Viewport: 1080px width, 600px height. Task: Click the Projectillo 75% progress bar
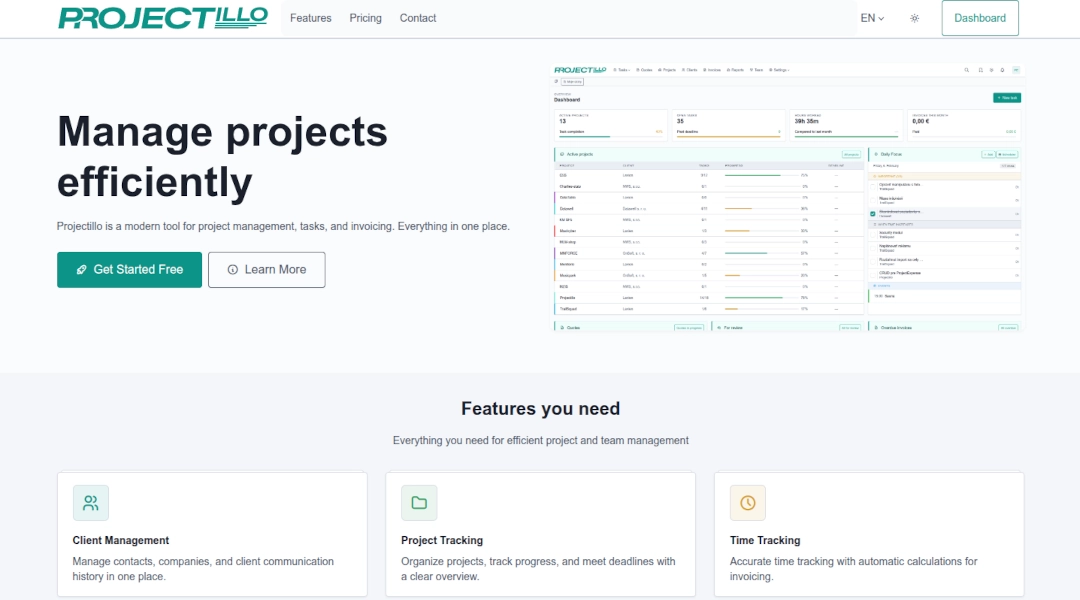(754, 298)
